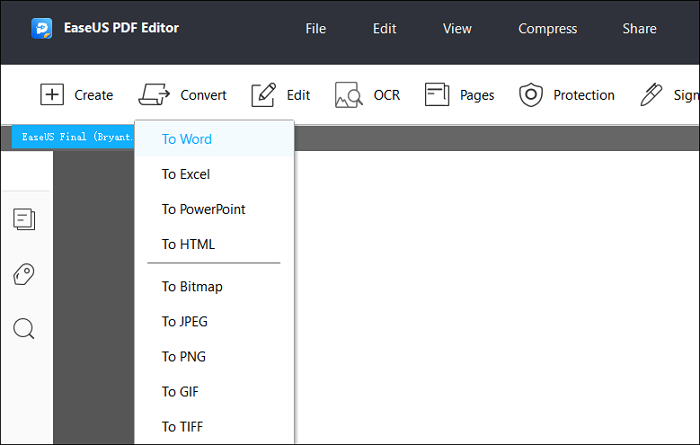700x445 pixels.
Task: Open the Pages tool
Action: tap(437, 95)
